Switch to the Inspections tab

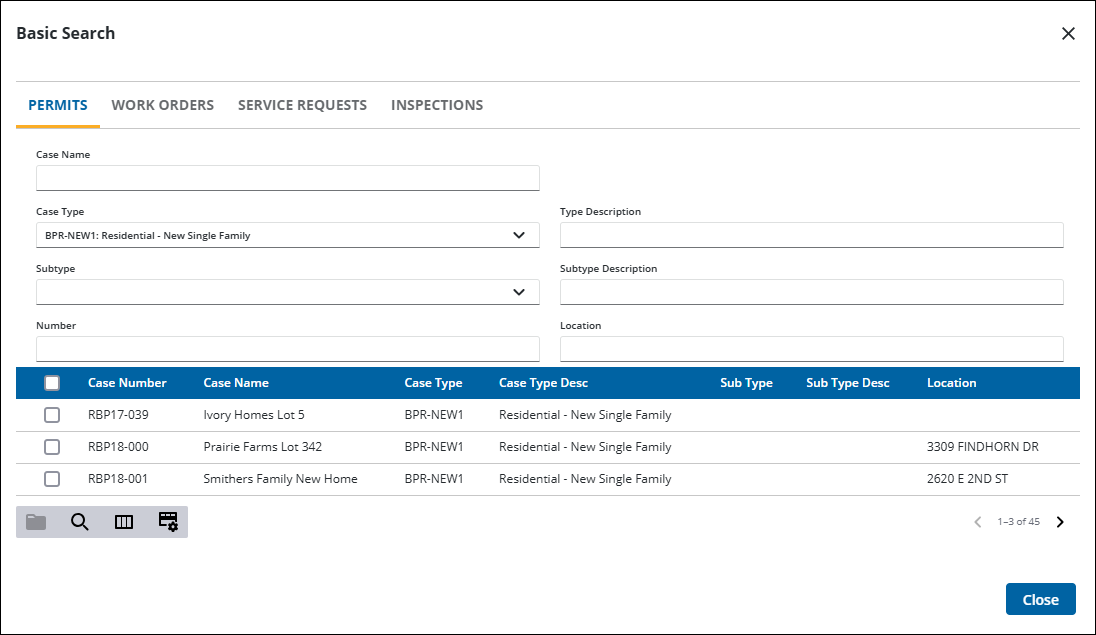(437, 105)
